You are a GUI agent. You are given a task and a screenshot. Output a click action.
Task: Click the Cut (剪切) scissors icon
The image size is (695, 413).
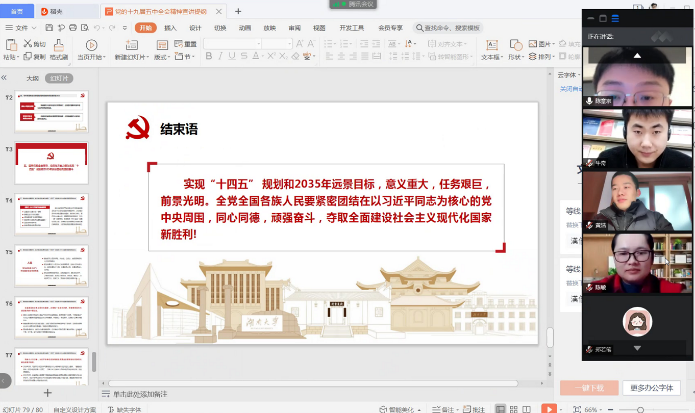click(29, 44)
